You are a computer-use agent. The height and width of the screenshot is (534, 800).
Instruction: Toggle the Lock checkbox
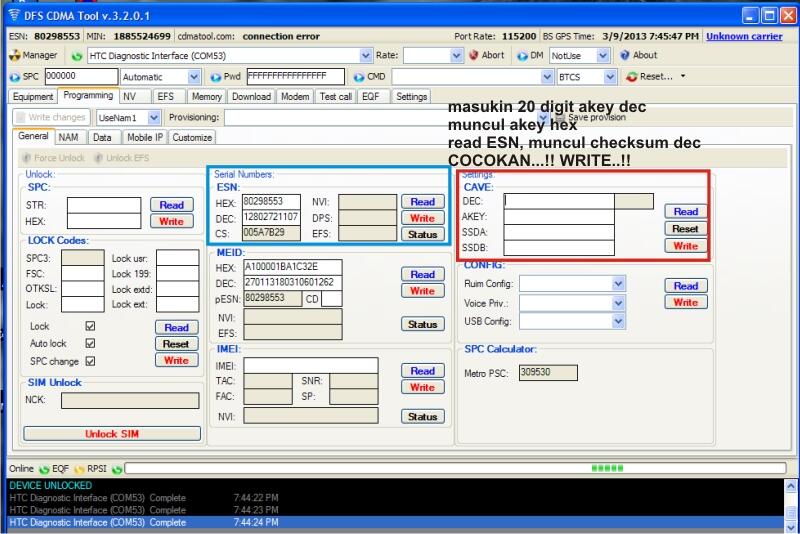coord(90,326)
